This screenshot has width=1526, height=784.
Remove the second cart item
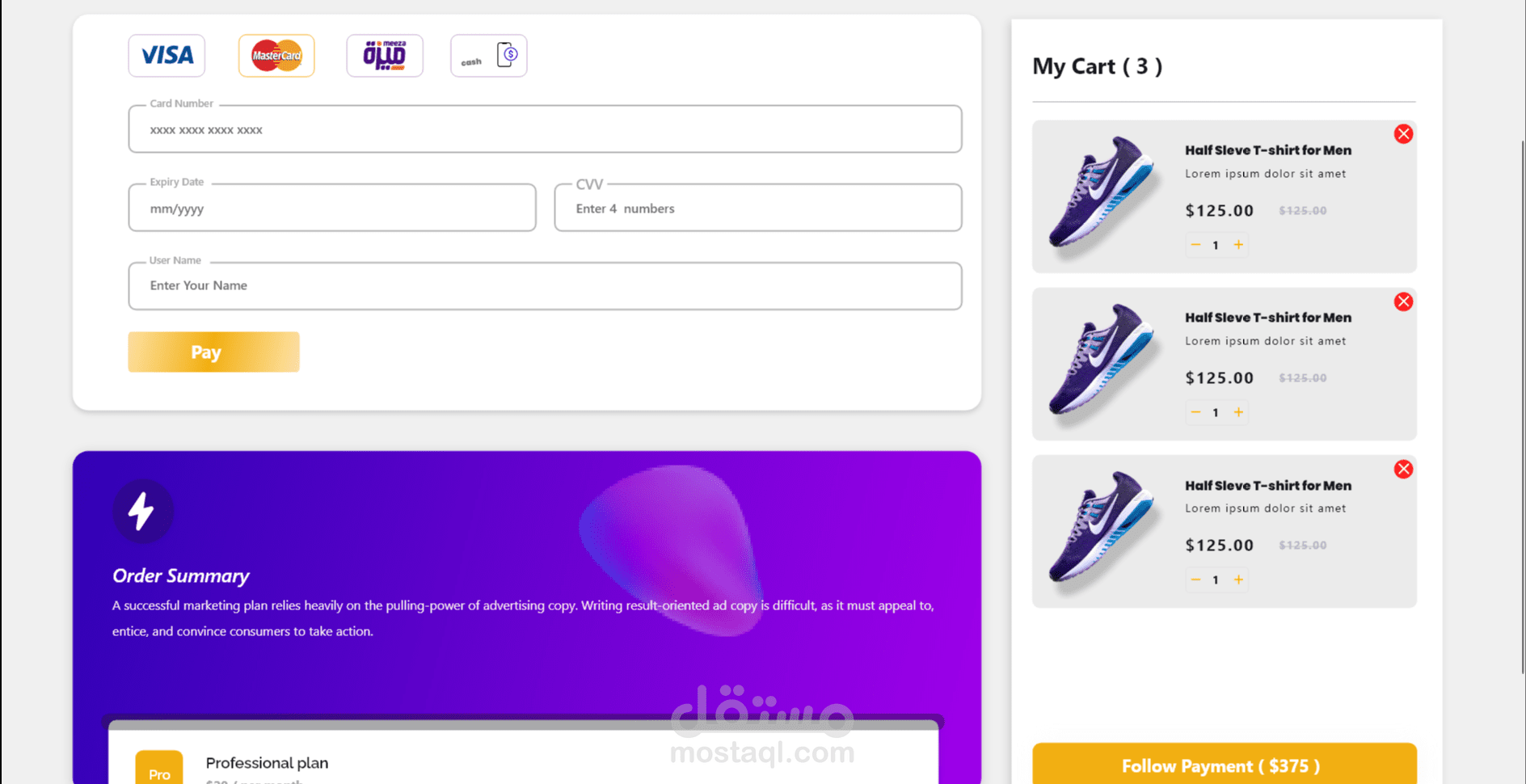point(1403,301)
